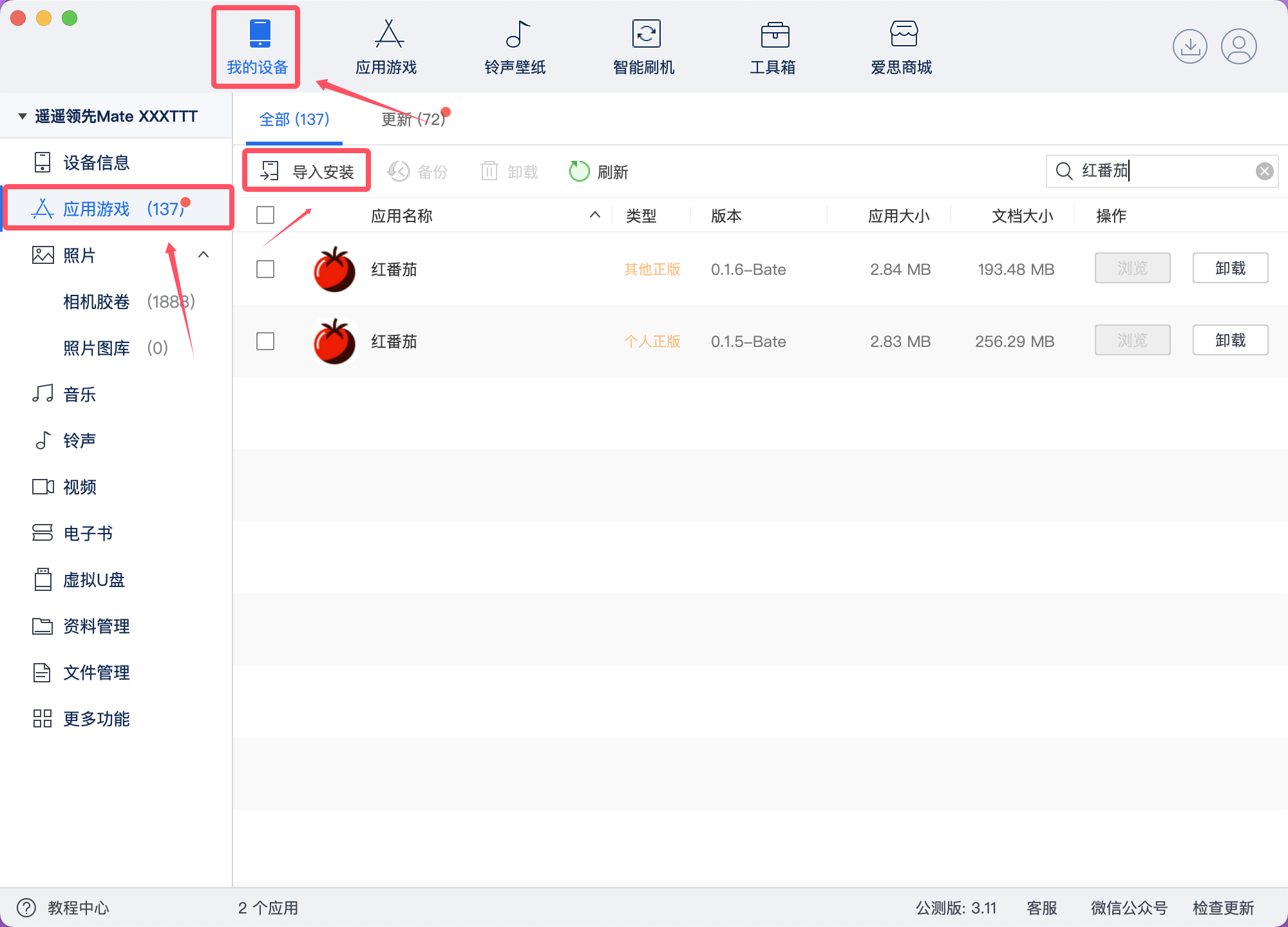Uninstall 红番茄 version 0.1.5-Bate
Image resolution: width=1288 pixels, height=927 pixels.
click(x=1230, y=340)
